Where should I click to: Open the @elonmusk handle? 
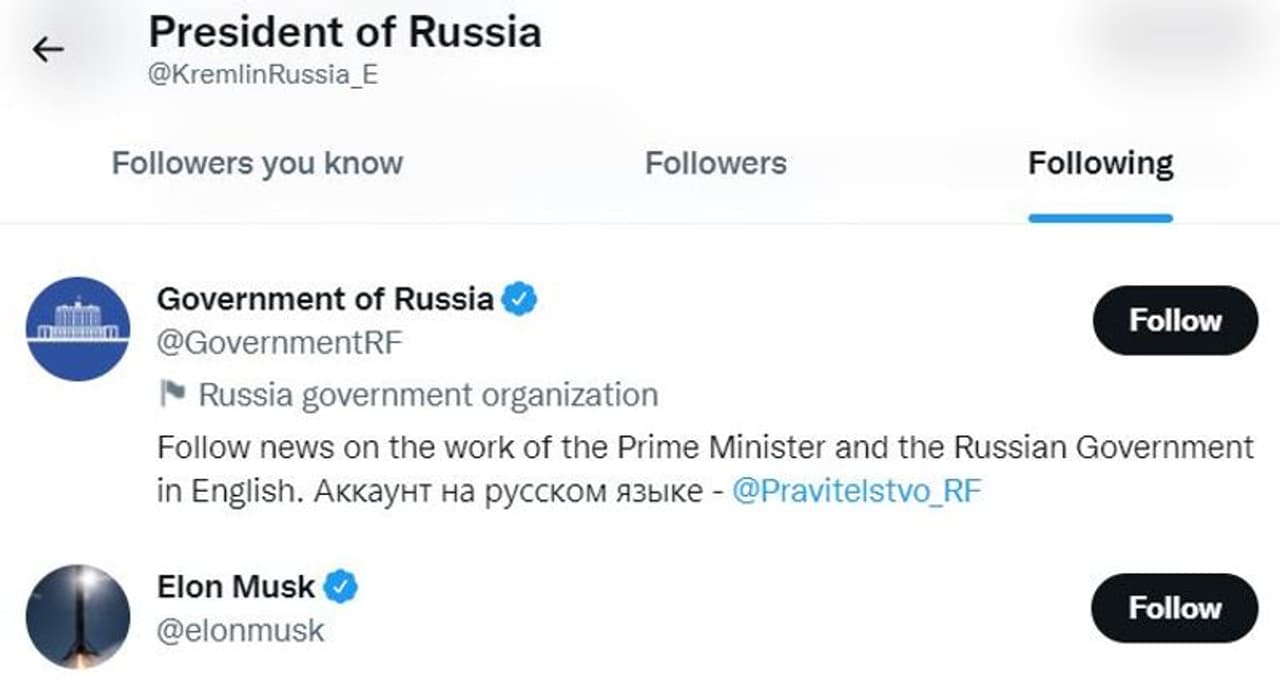click(241, 631)
